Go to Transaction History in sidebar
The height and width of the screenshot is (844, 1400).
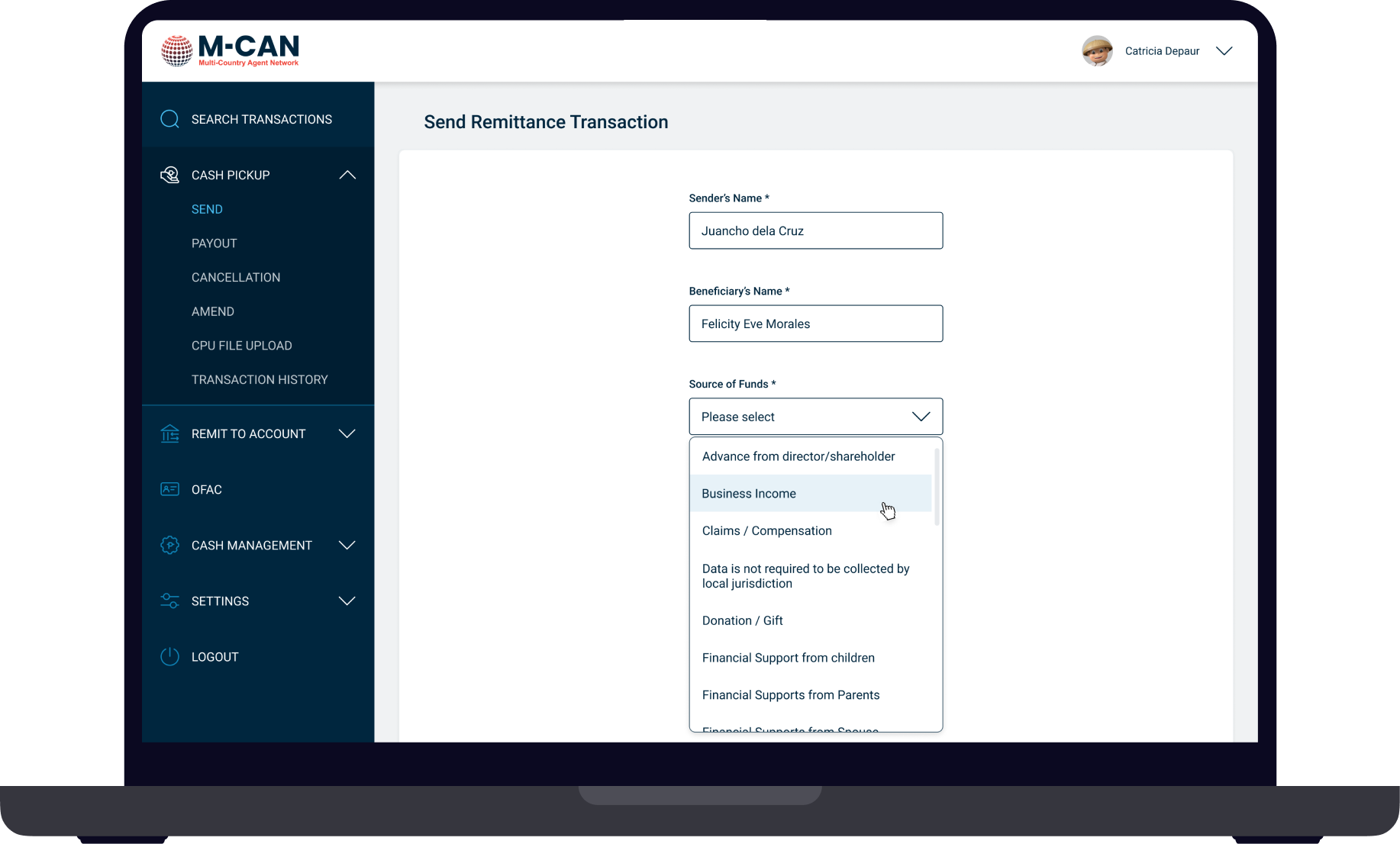tap(260, 379)
